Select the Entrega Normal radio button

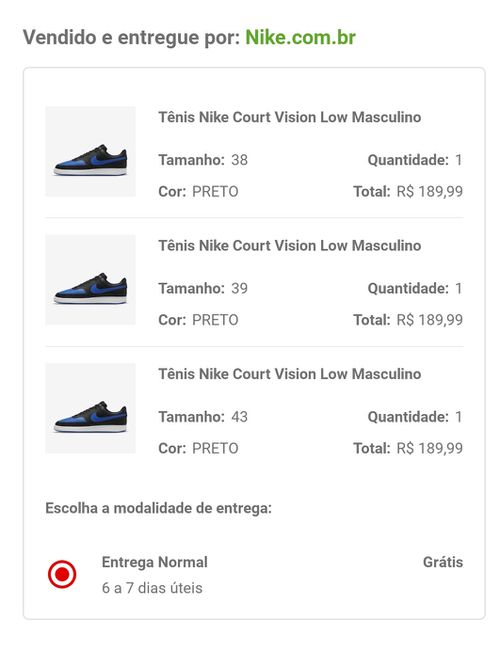pyautogui.click(x=62, y=574)
